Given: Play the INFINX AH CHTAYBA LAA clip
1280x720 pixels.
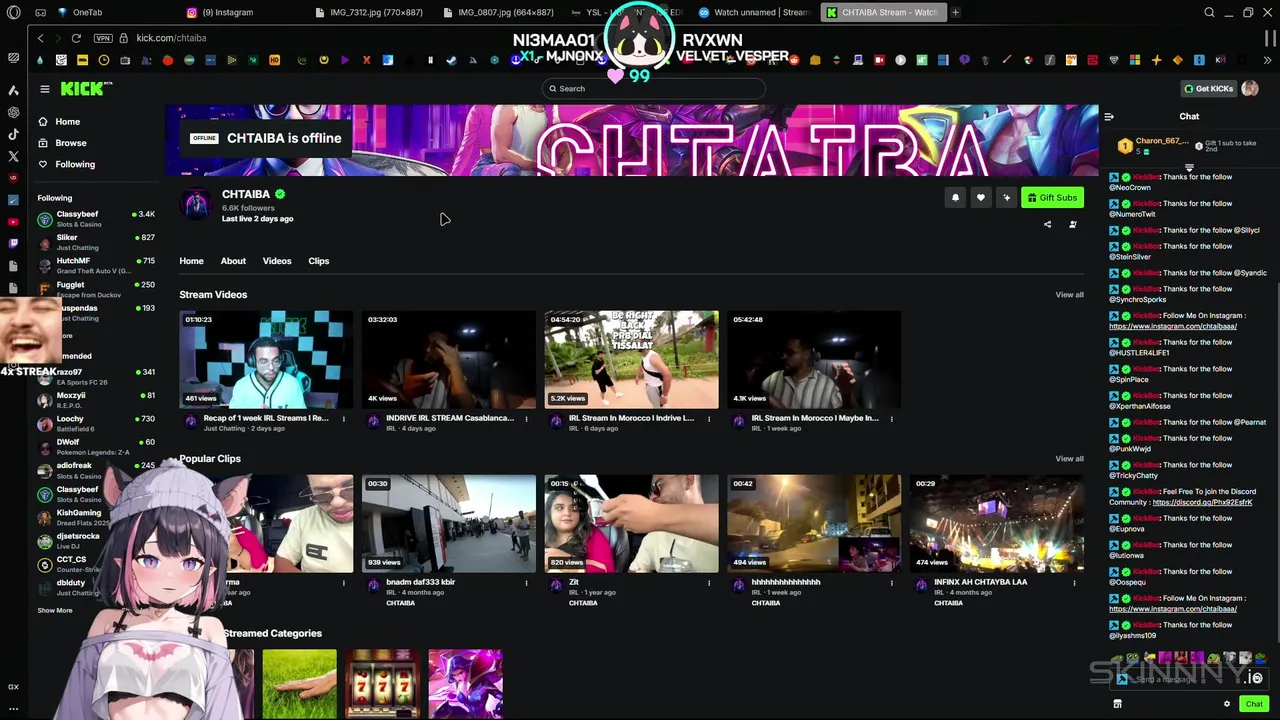Looking at the screenshot, I should tap(996, 524).
